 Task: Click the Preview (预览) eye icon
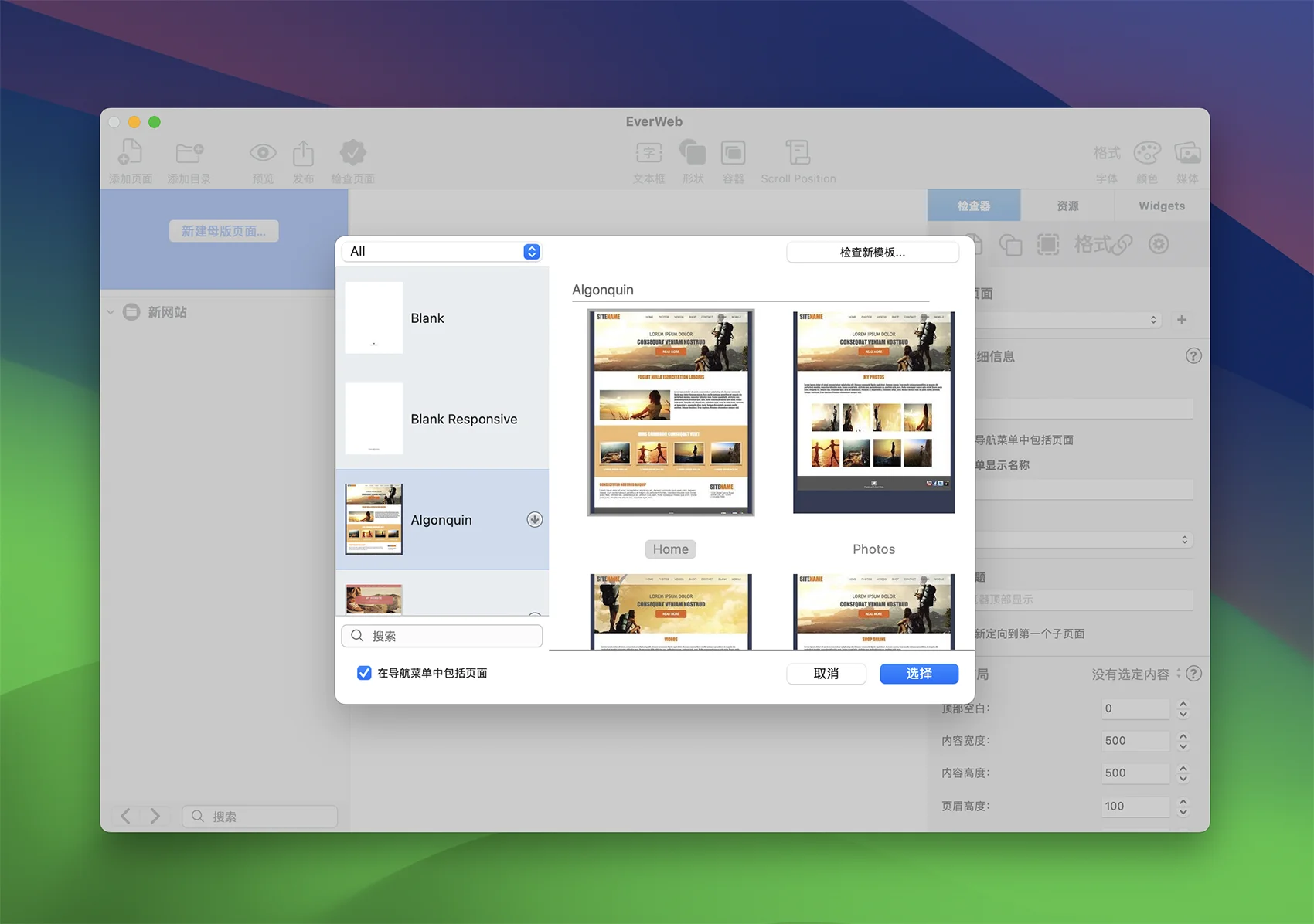(x=263, y=153)
